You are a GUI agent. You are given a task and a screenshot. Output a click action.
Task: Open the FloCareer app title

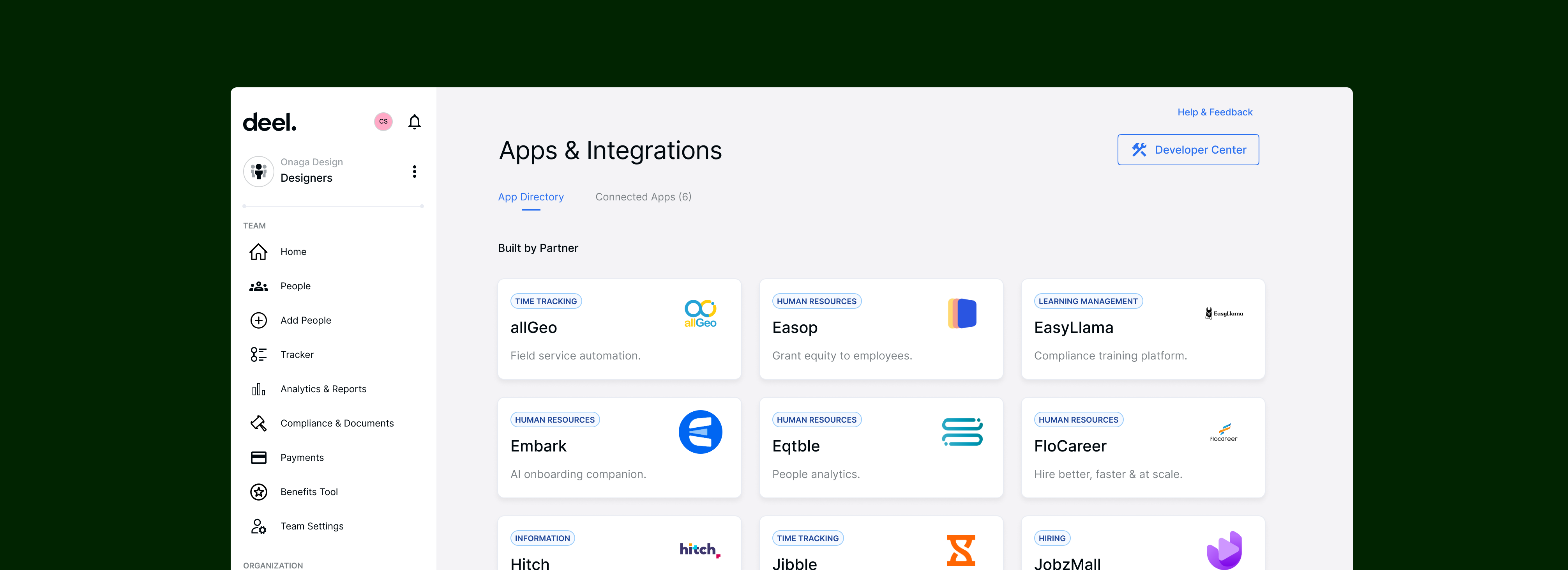1070,446
